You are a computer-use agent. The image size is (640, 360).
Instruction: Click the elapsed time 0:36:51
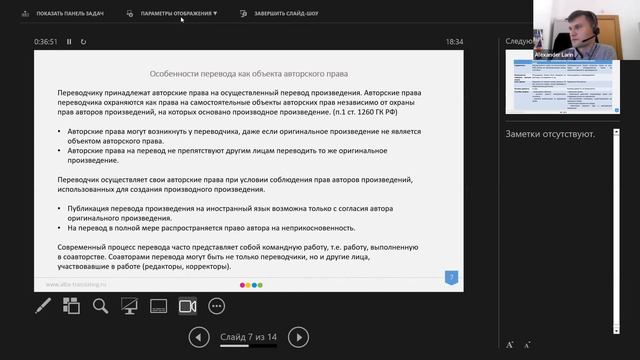[46, 42]
